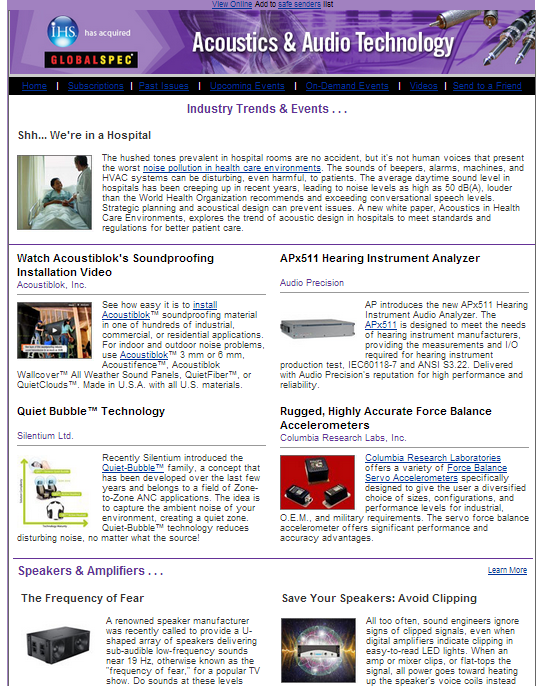537x686 pixels.
Task: Open Acoustiblok 3 mm or 6 mm link
Action: 144,355
